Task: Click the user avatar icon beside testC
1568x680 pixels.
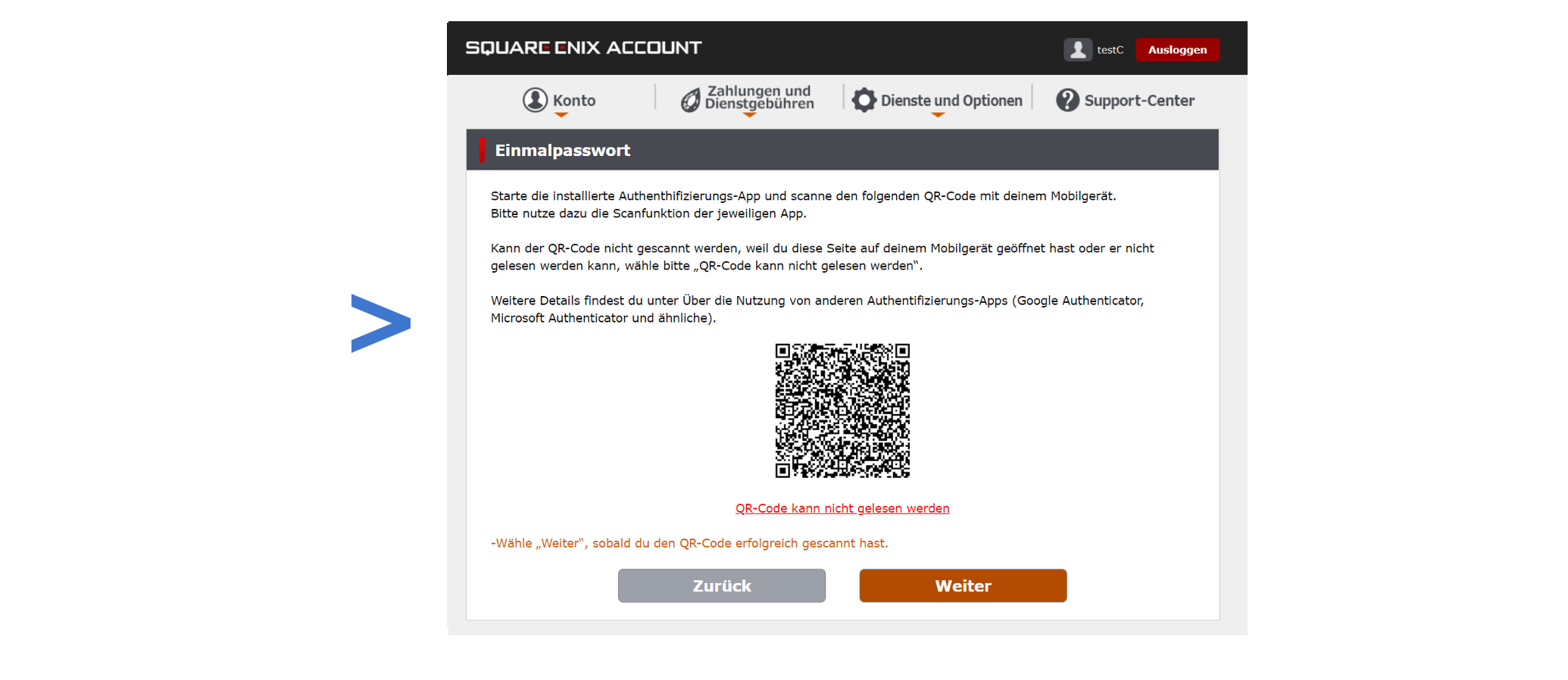Action: point(1077,50)
